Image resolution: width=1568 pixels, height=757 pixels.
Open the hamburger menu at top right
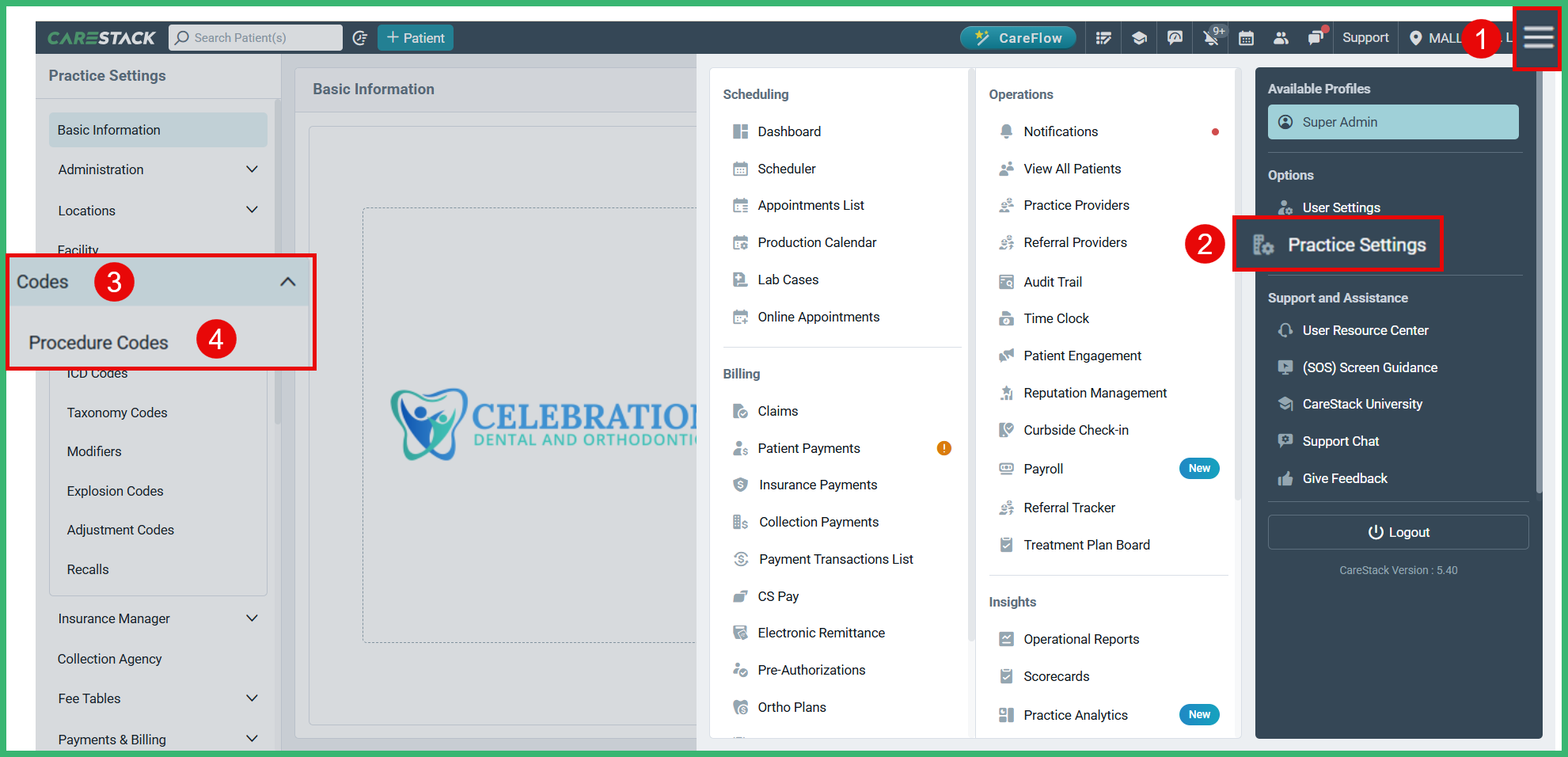(1536, 36)
